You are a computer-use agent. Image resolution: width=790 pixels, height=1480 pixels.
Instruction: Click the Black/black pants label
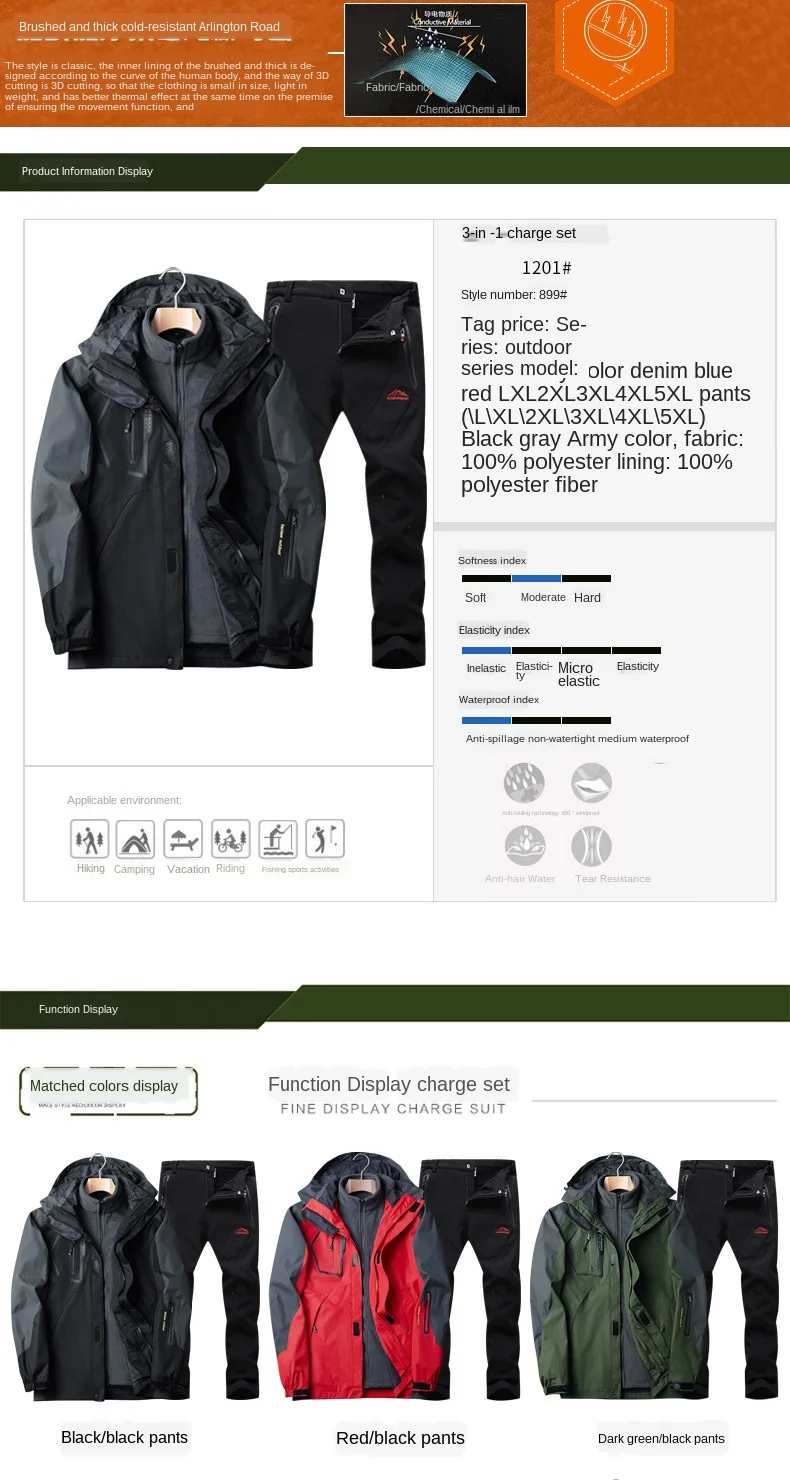coord(124,1438)
